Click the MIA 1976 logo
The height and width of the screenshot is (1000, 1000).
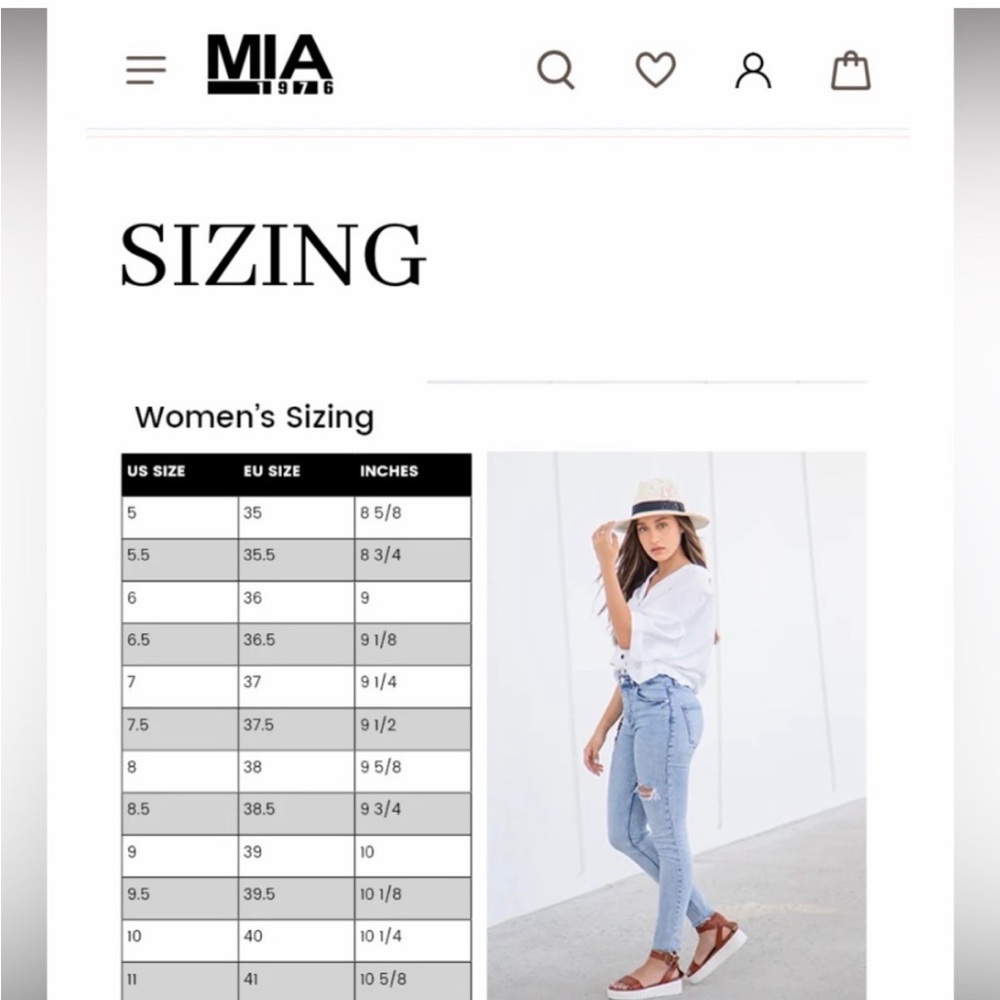270,65
